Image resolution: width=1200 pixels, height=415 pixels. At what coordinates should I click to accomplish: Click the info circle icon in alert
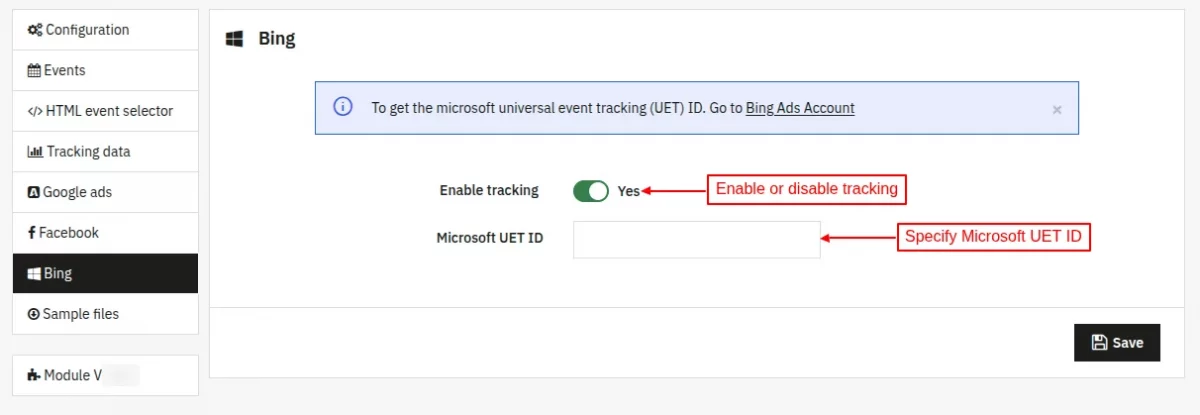(343, 107)
